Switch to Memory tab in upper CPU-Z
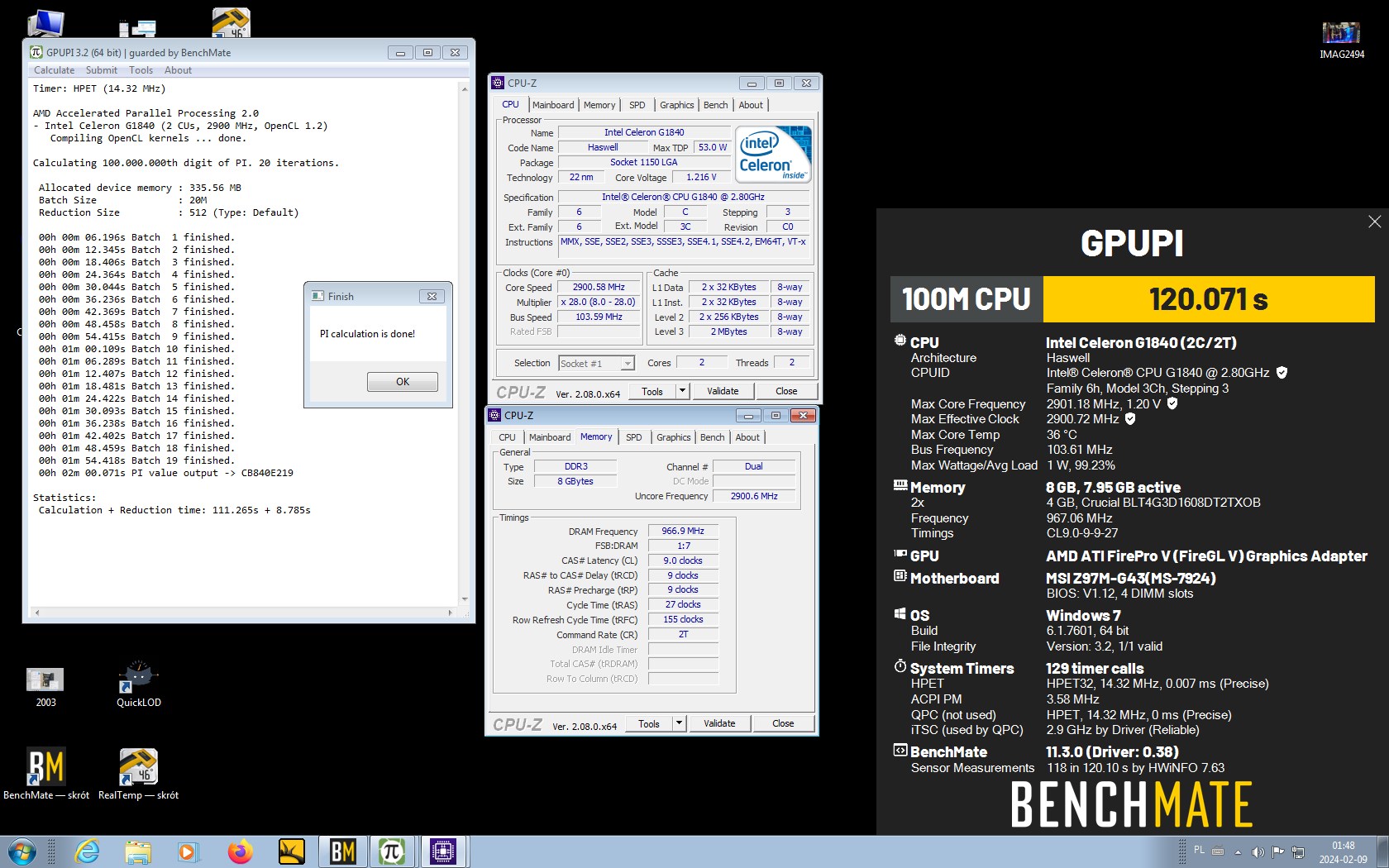The width and height of the screenshot is (1389, 868). 599,105
